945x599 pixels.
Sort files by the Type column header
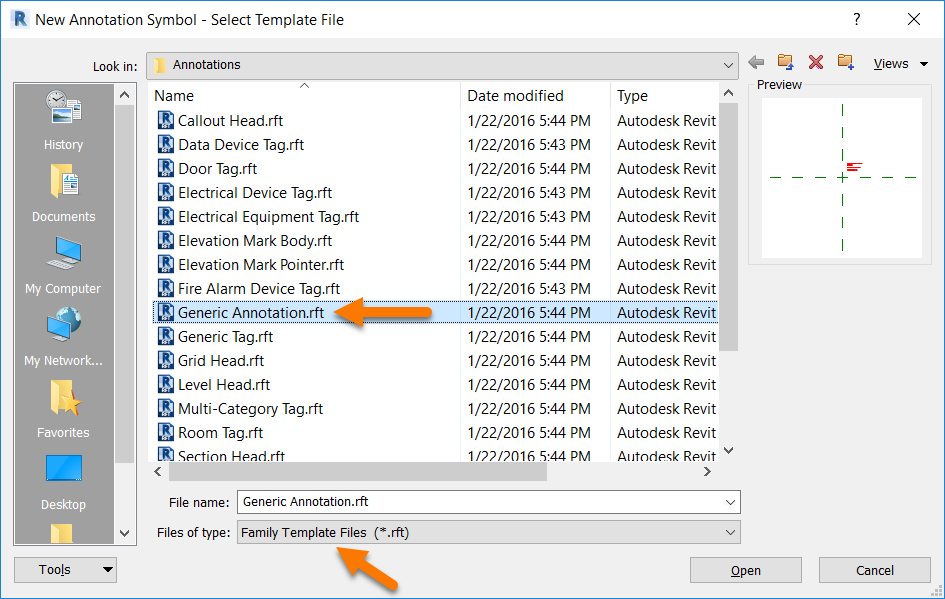(630, 95)
